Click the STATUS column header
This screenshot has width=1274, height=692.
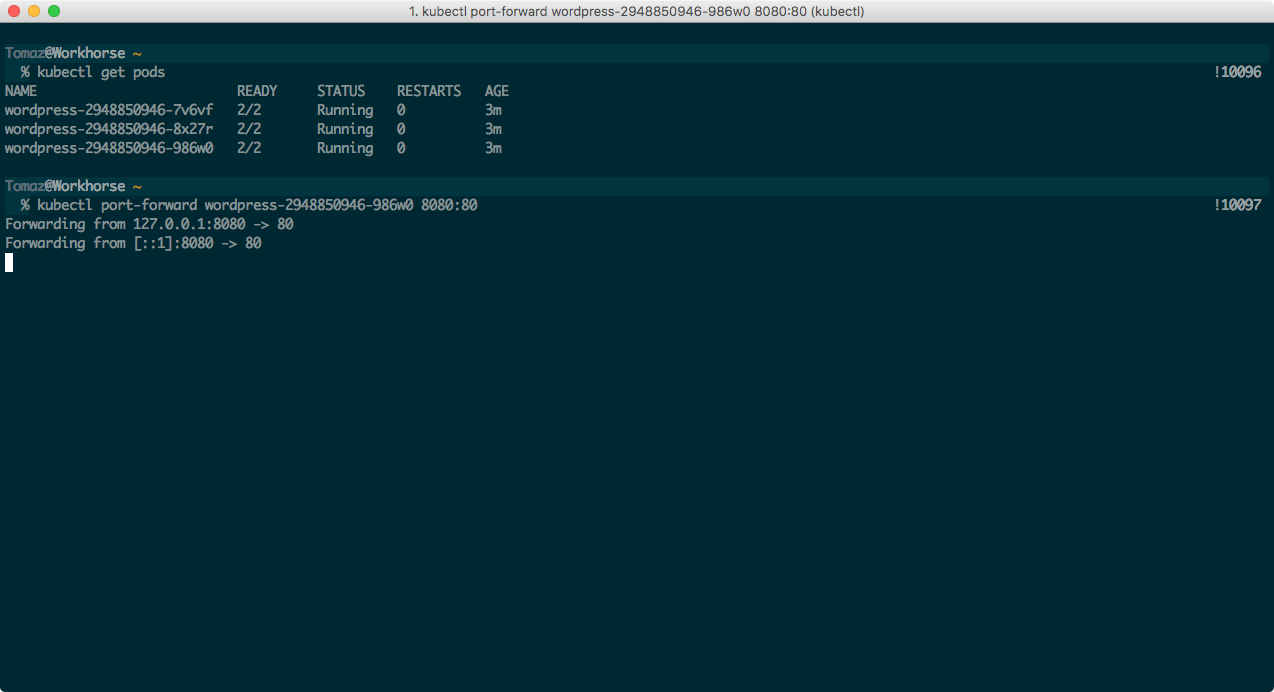coord(341,91)
